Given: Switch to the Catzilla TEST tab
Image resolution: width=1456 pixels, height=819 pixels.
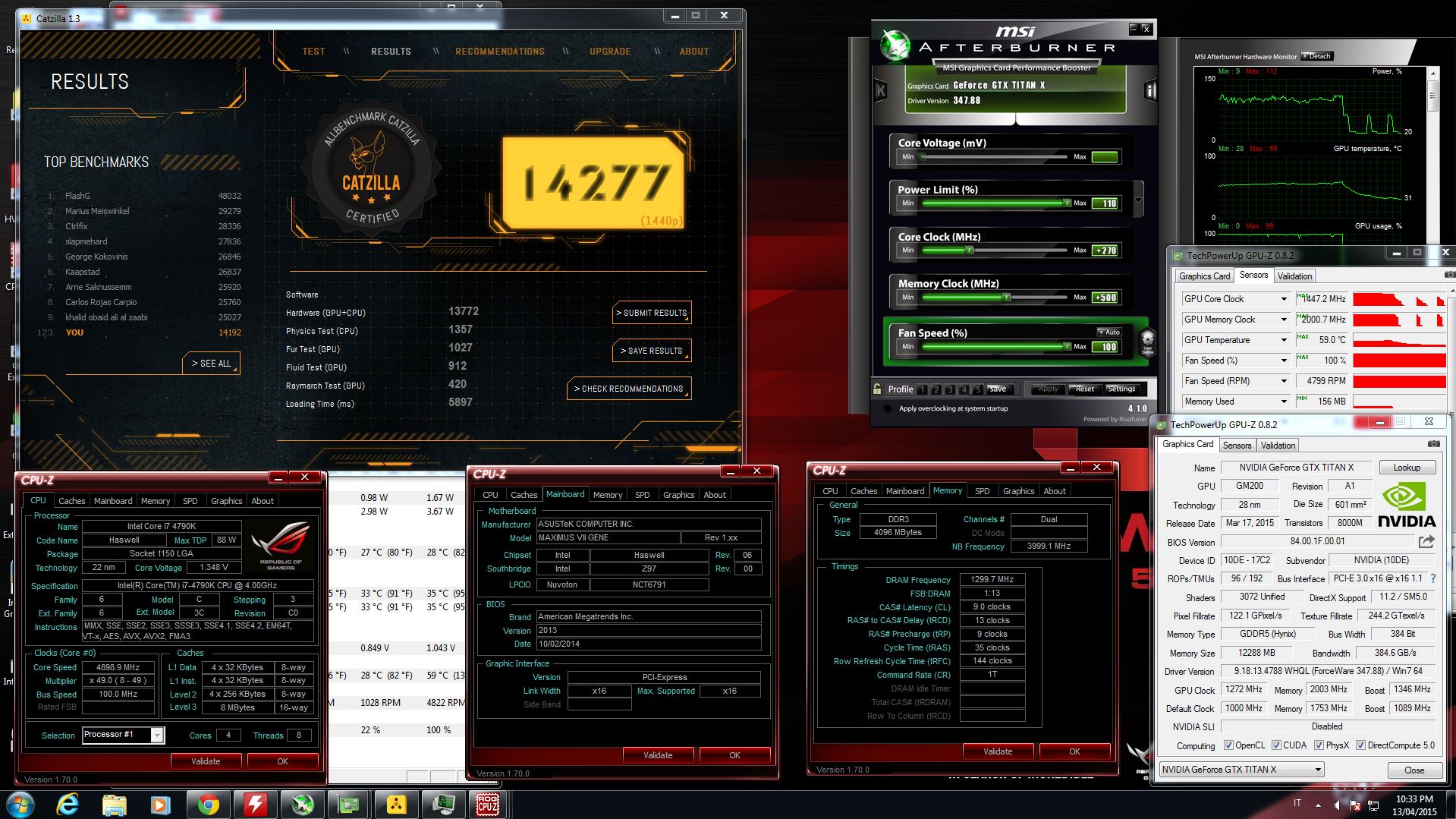Looking at the screenshot, I should coord(313,52).
